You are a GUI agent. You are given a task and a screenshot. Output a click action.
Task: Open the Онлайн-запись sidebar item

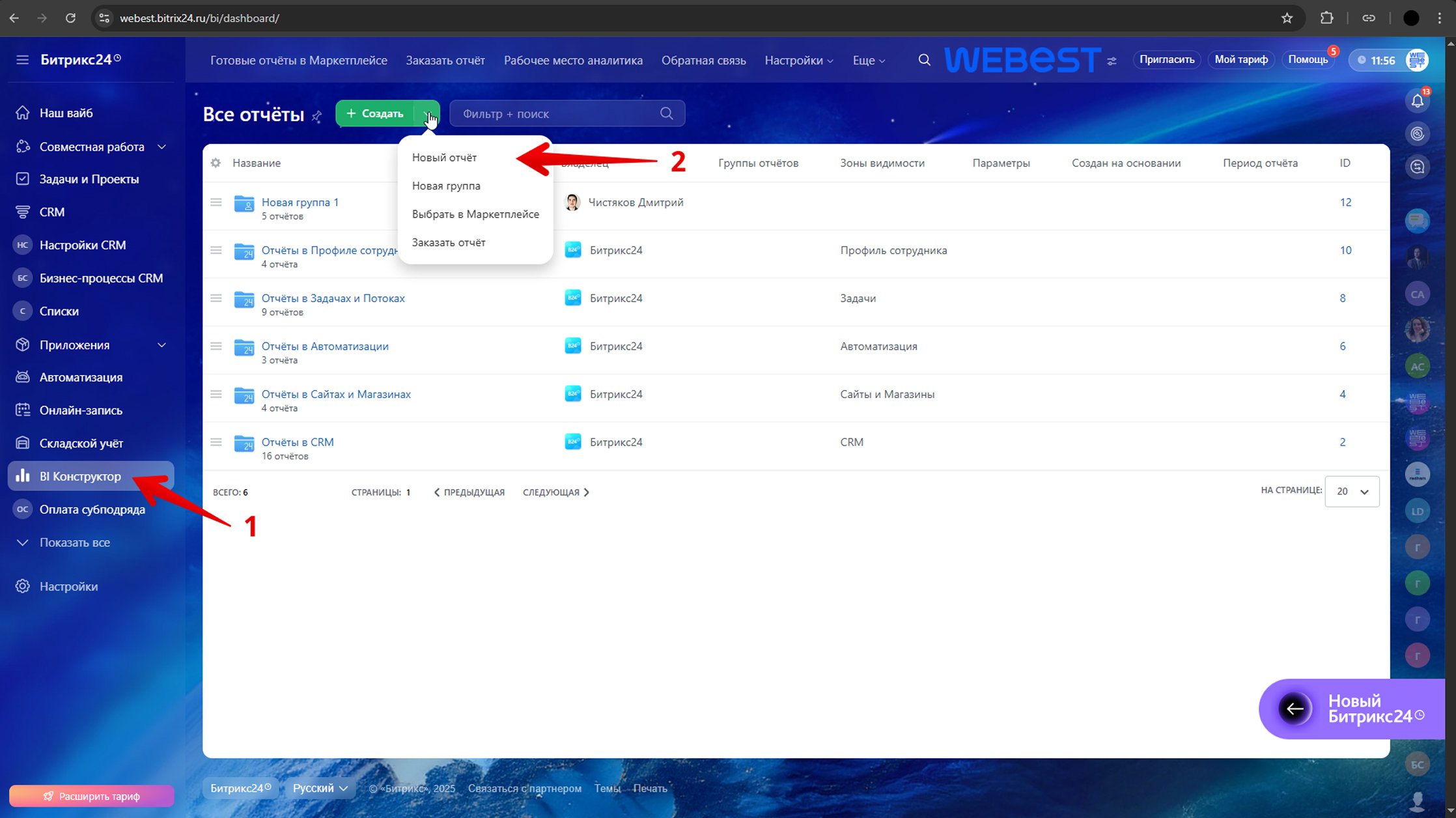[81, 410]
